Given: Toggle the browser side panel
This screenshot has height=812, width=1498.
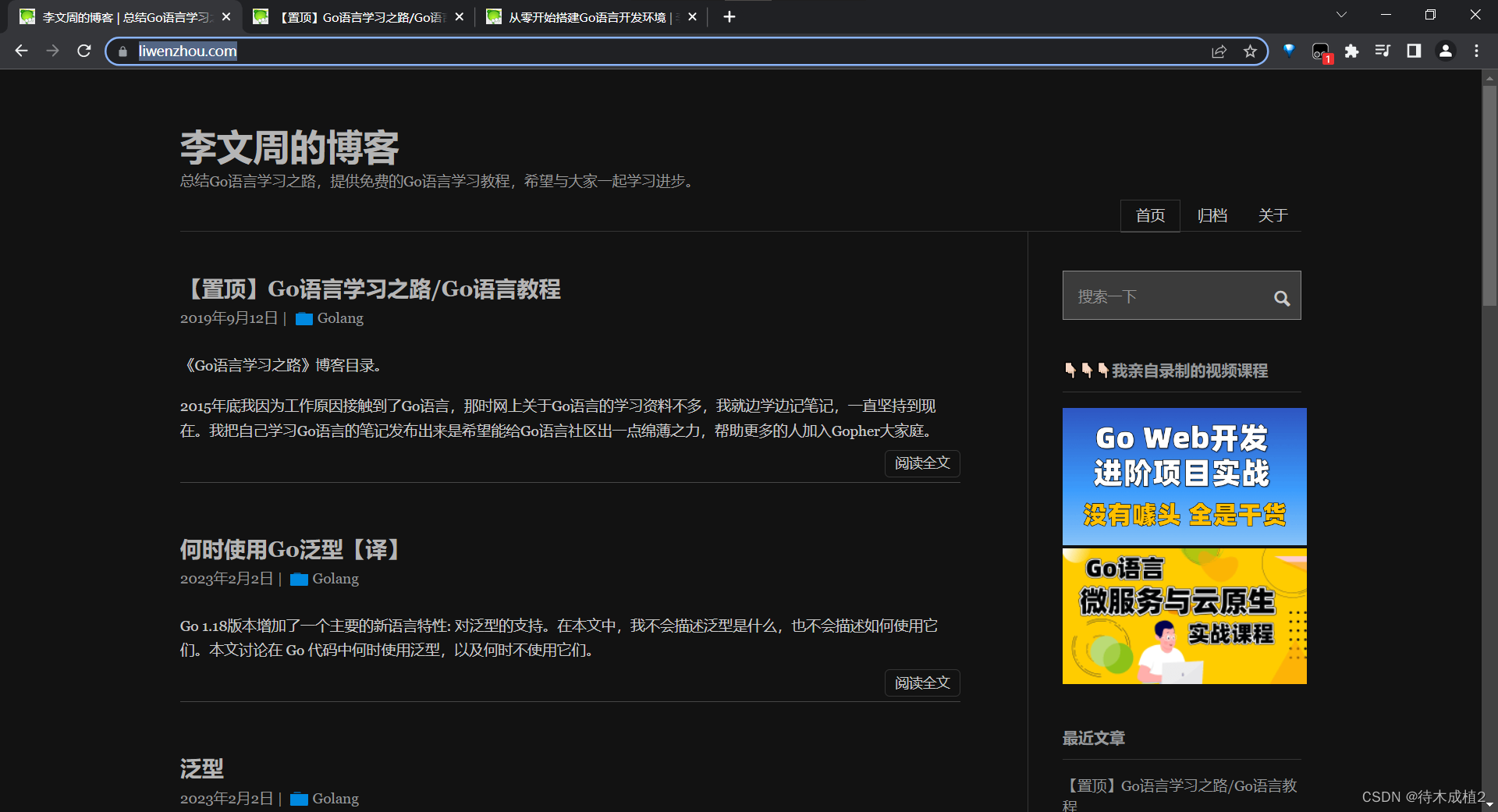Looking at the screenshot, I should tap(1414, 51).
